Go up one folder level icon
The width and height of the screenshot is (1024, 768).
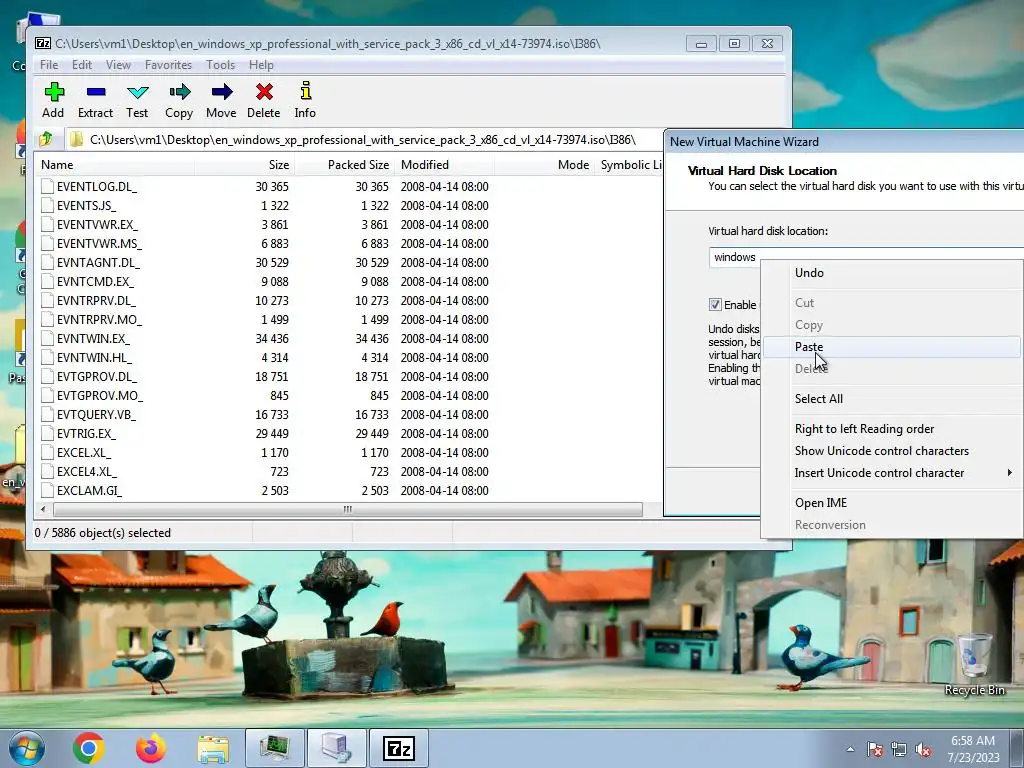click(x=46, y=139)
